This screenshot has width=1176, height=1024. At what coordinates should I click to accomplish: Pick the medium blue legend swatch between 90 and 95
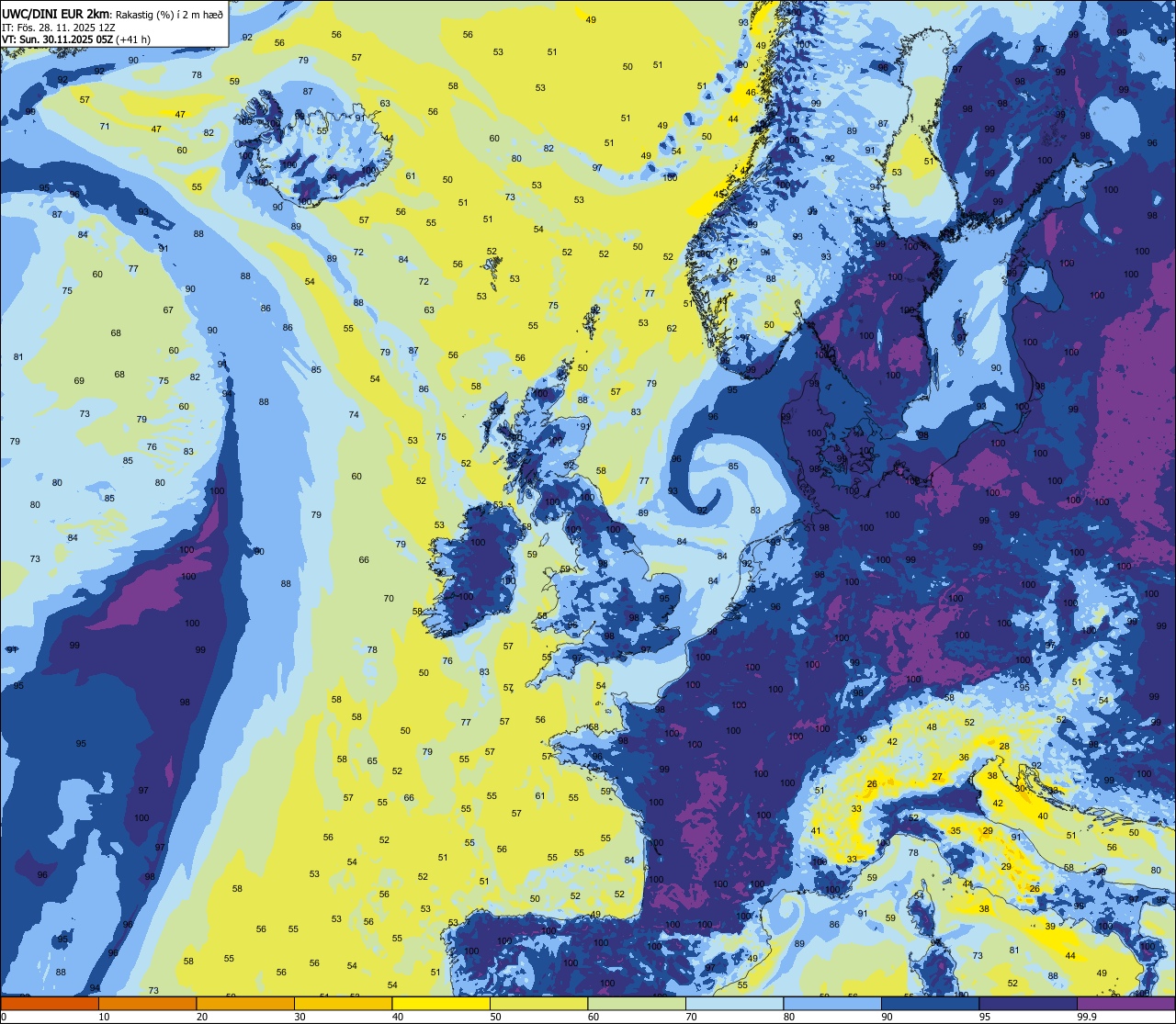click(930, 1003)
